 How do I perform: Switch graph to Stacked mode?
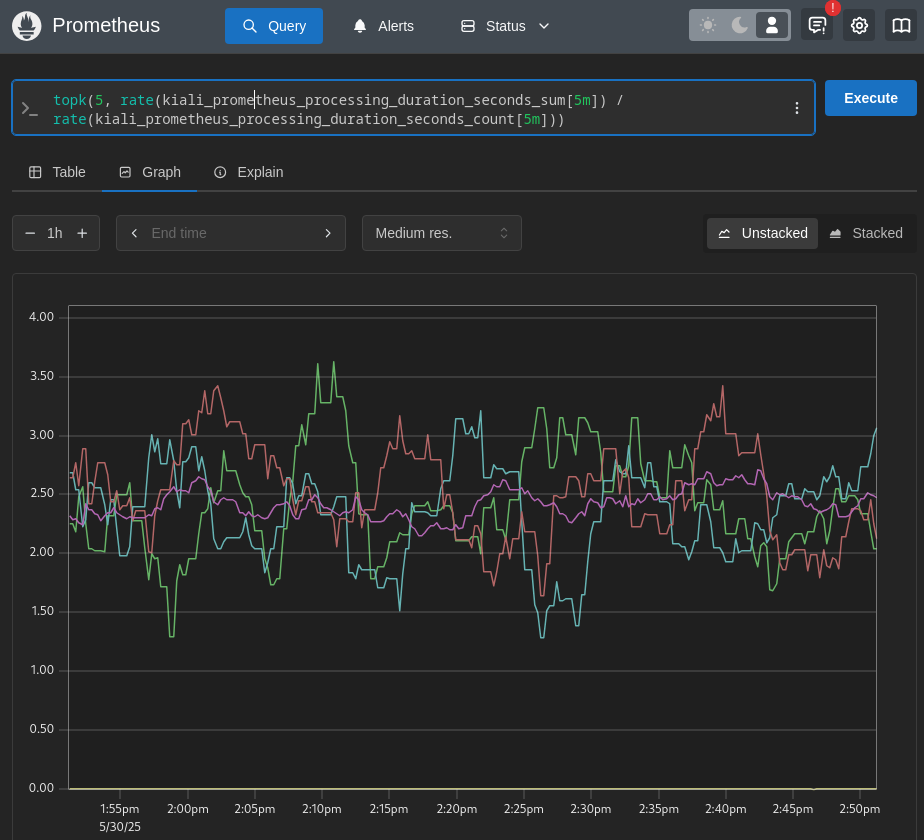point(867,233)
